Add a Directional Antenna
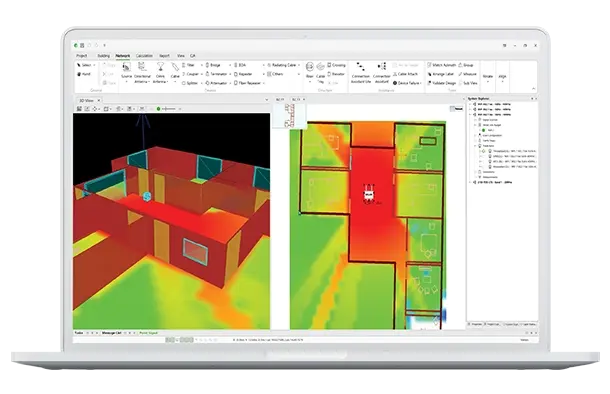 (x=142, y=72)
